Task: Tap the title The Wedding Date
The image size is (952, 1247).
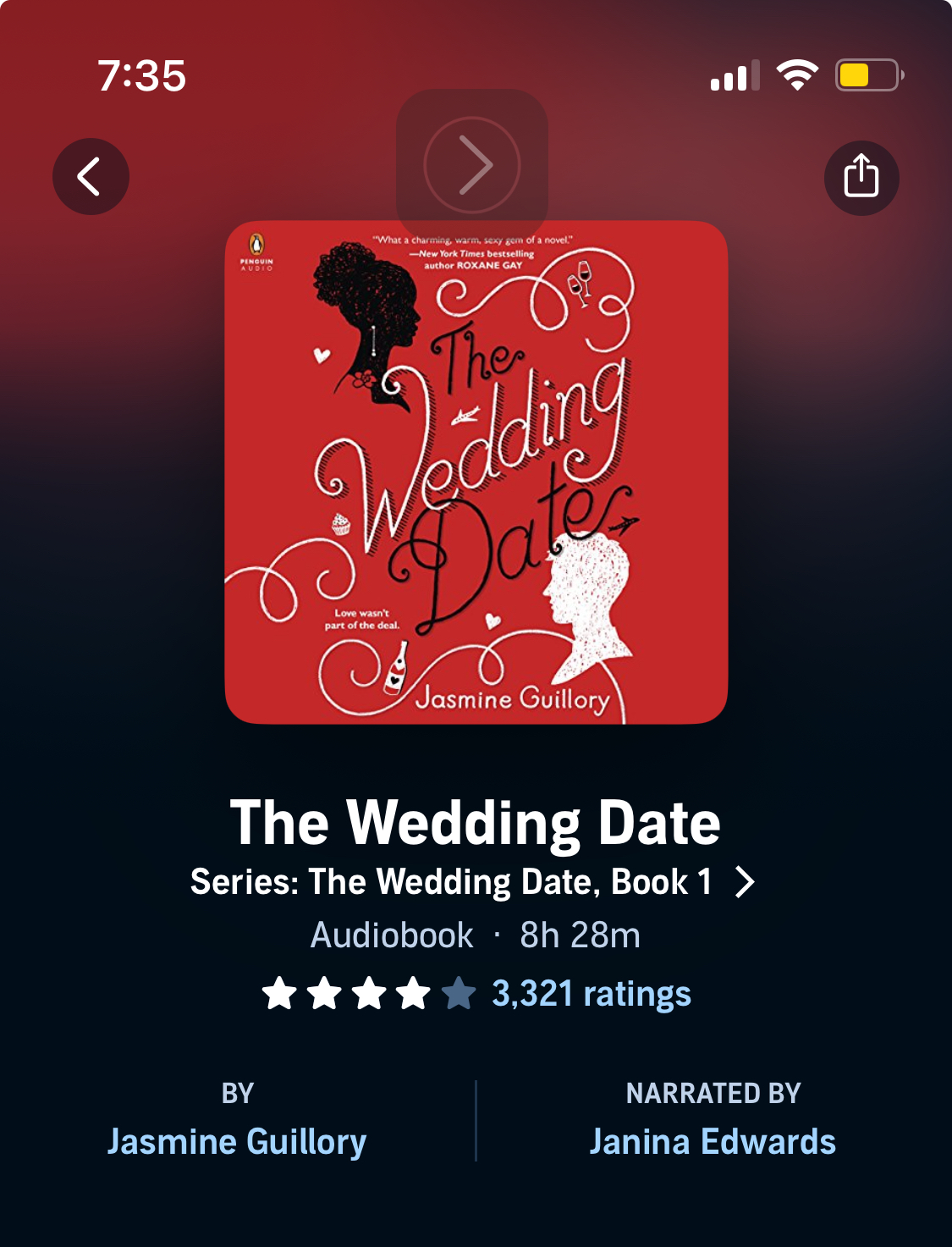Action: pyautogui.click(x=476, y=823)
